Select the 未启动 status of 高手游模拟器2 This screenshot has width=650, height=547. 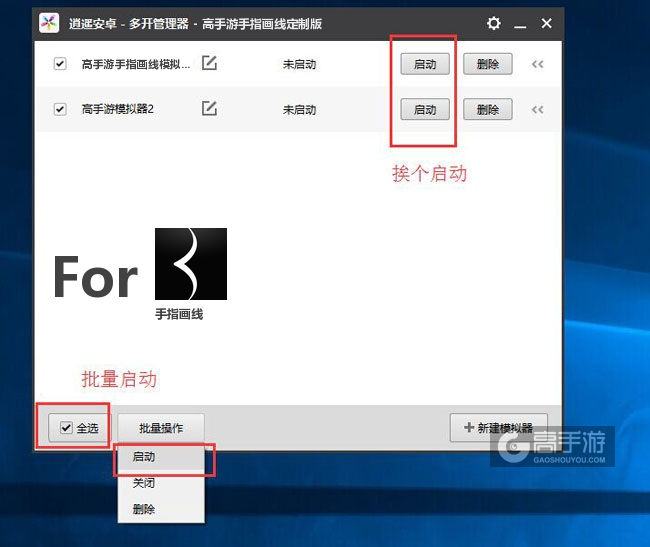pyautogui.click(x=299, y=110)
